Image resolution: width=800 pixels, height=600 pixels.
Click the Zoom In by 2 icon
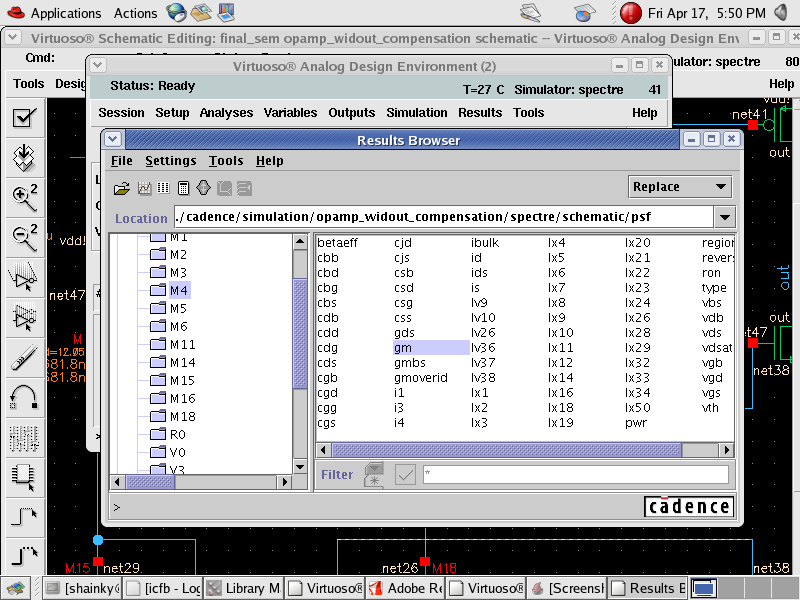24,198
